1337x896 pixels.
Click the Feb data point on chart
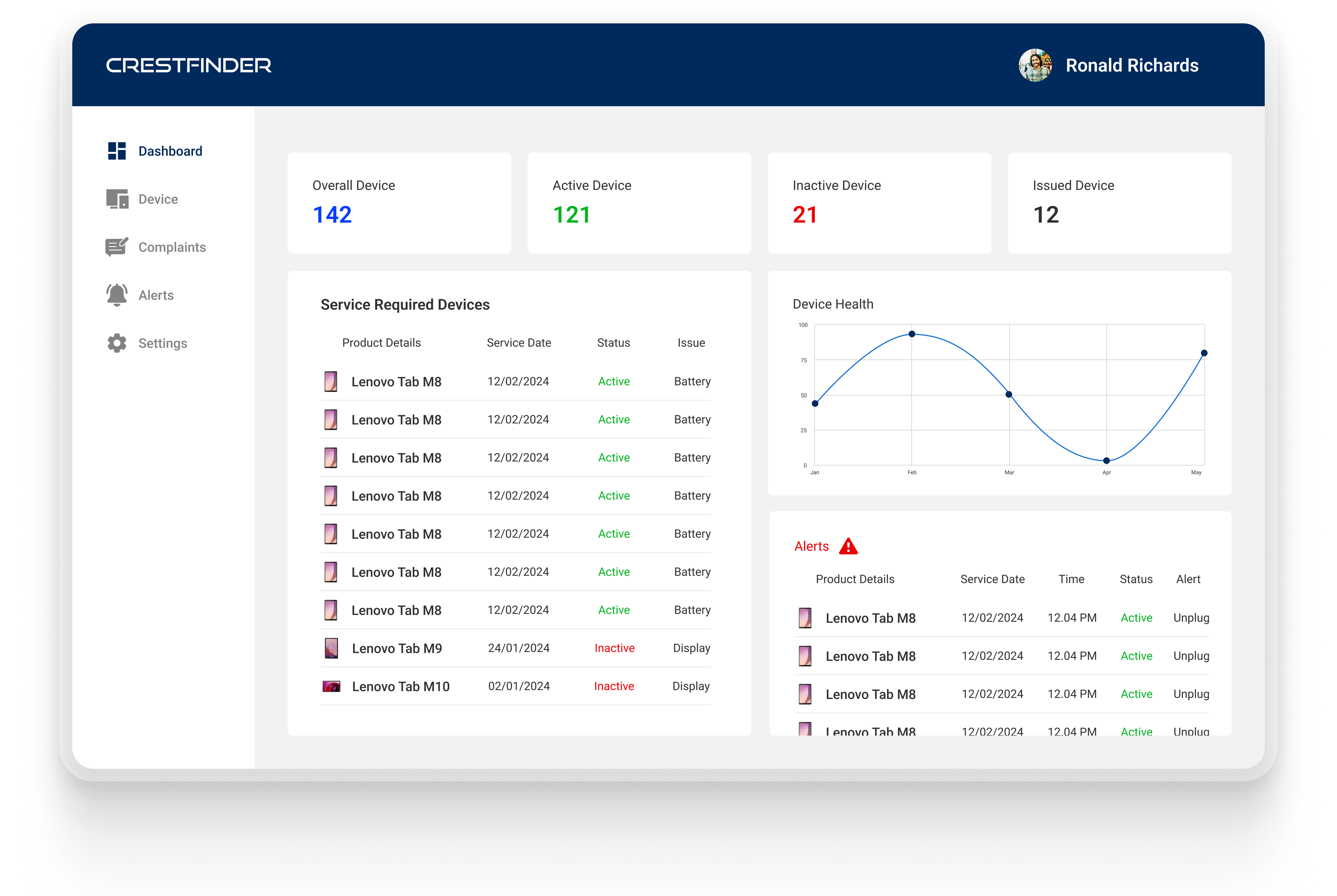pyautogui.click(x=912, y=334)
